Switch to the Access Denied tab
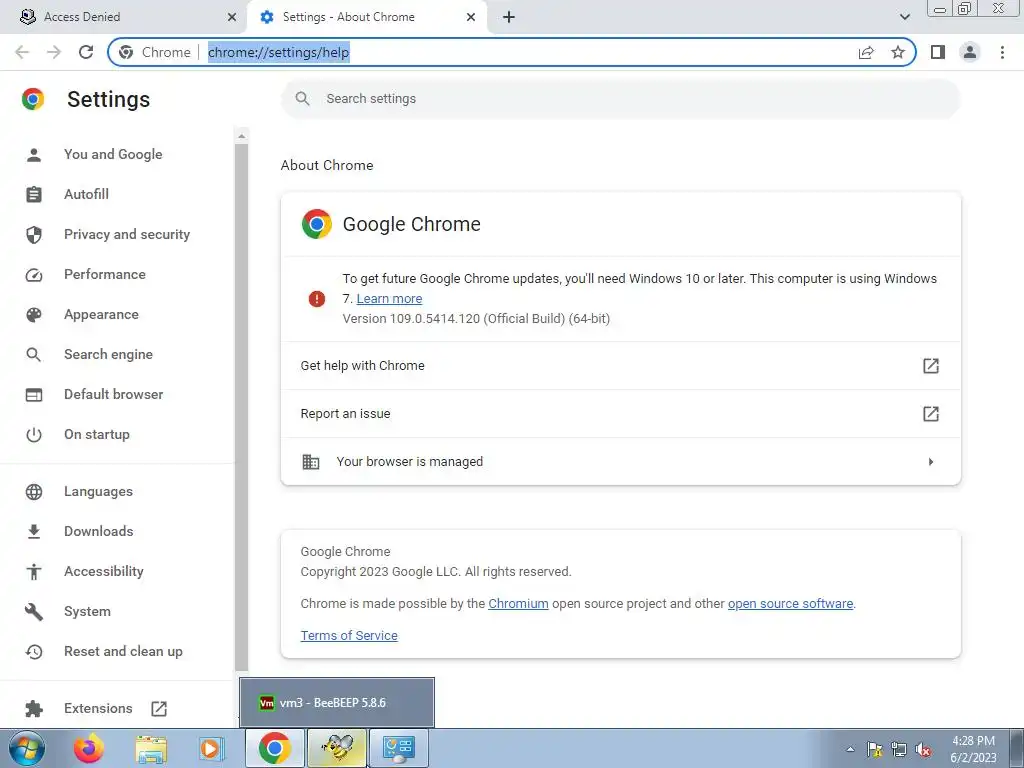The image size is (1024, 768). (123, 17)
